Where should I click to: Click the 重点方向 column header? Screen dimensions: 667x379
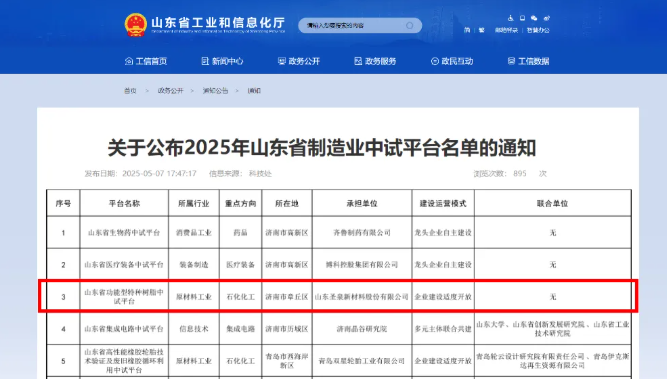(x=240, y=203)
